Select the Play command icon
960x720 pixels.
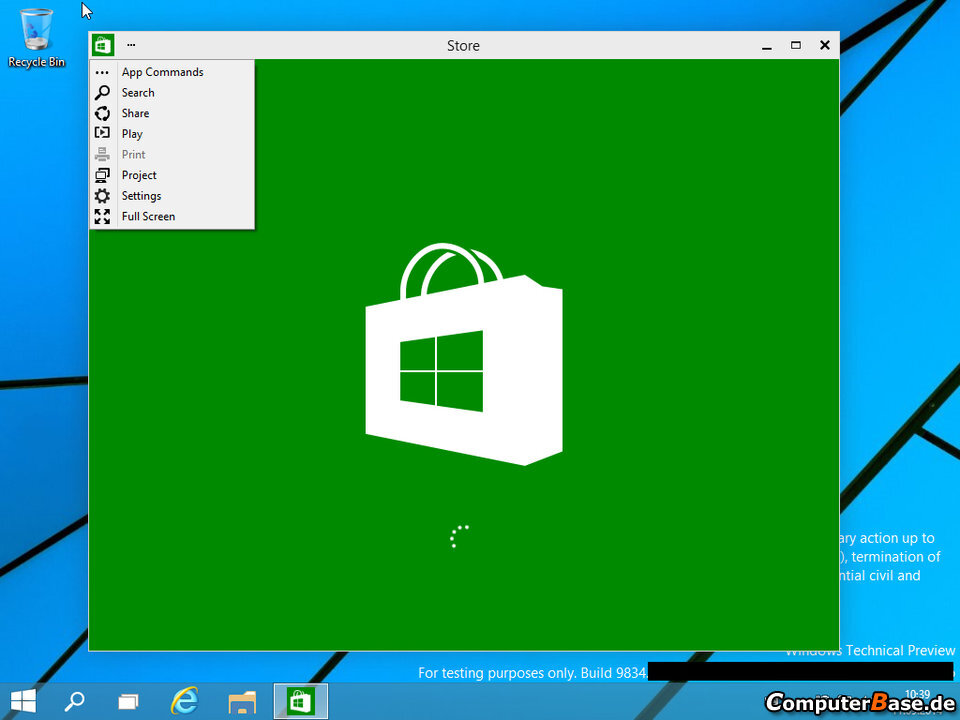pos(102,133)
